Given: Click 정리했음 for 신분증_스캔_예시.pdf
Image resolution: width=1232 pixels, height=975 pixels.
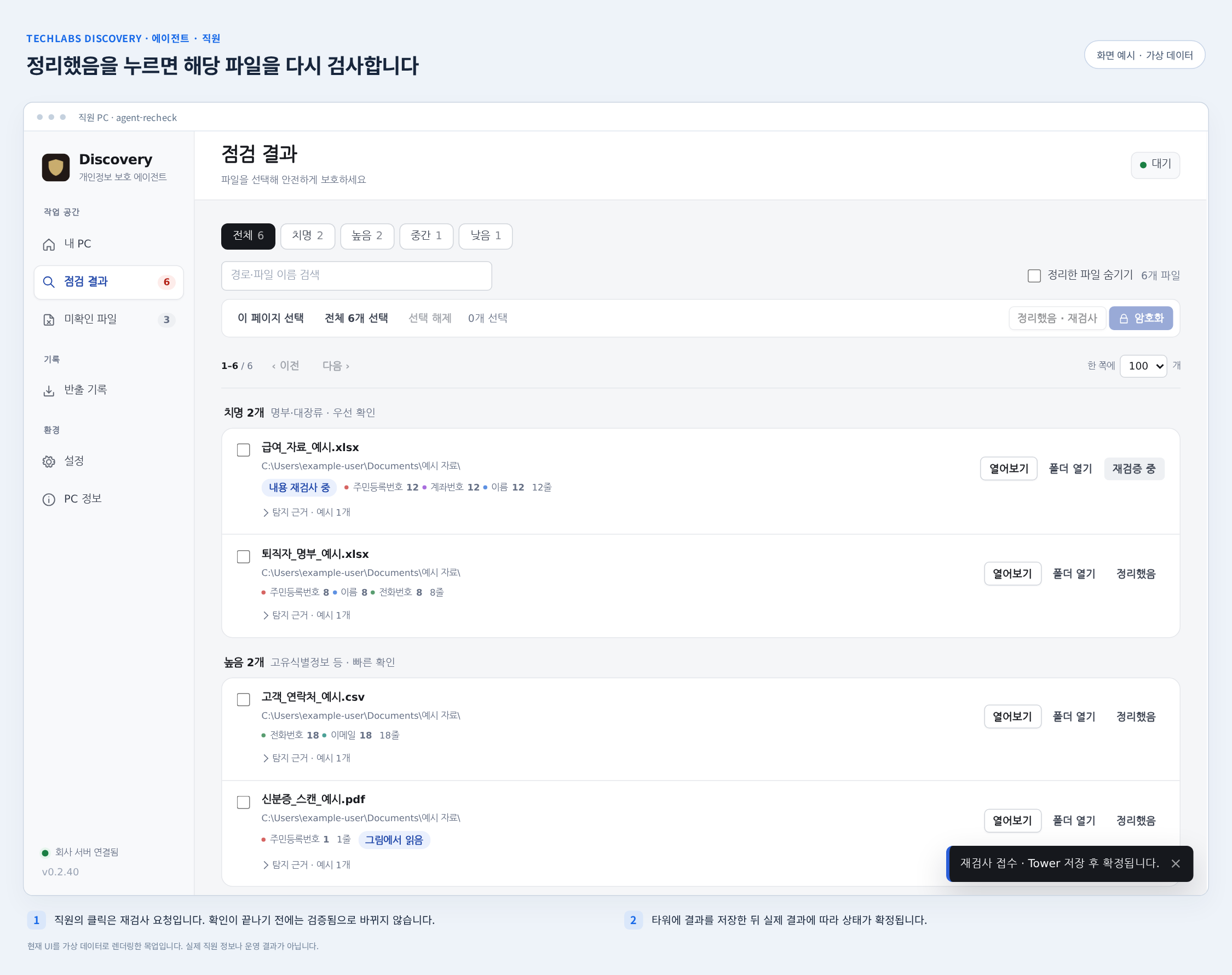Looking at the screenshot, I should pos(1136,820).
